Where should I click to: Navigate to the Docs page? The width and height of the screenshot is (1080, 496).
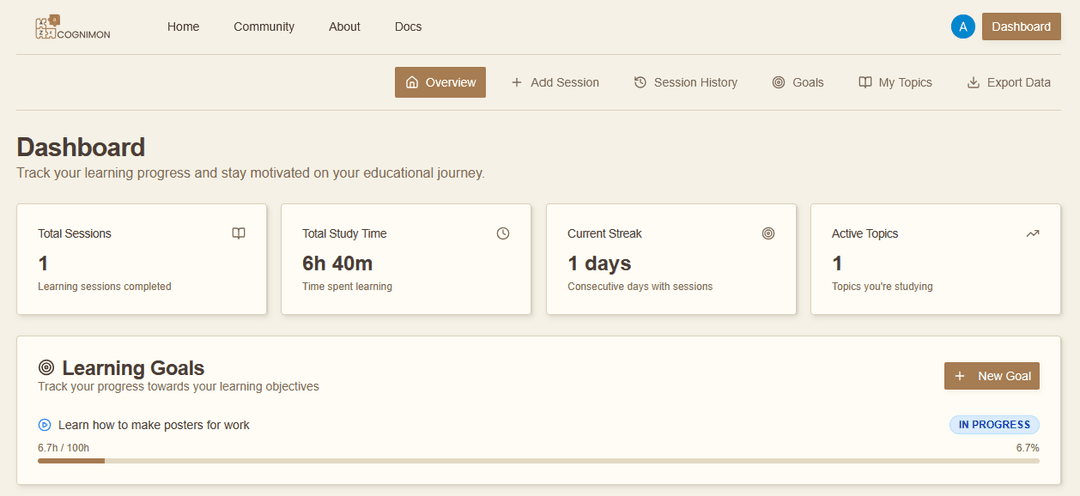[408, 27]
